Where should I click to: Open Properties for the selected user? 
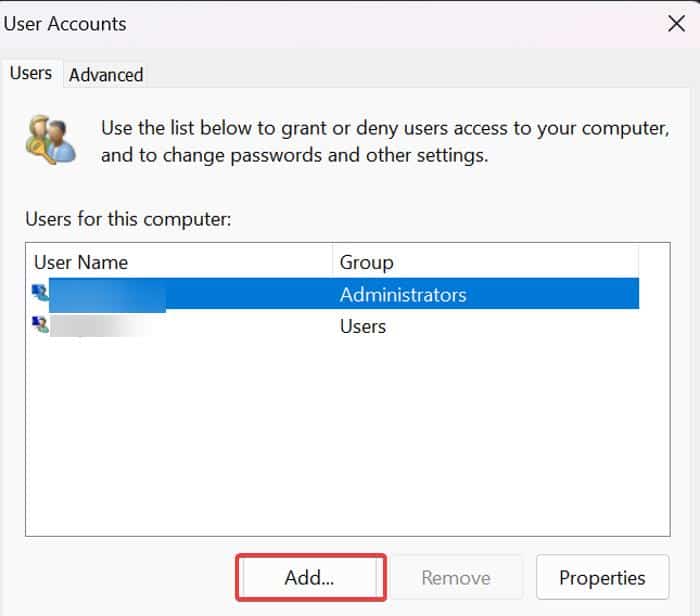pyautogui.click(x=602, y=577)
